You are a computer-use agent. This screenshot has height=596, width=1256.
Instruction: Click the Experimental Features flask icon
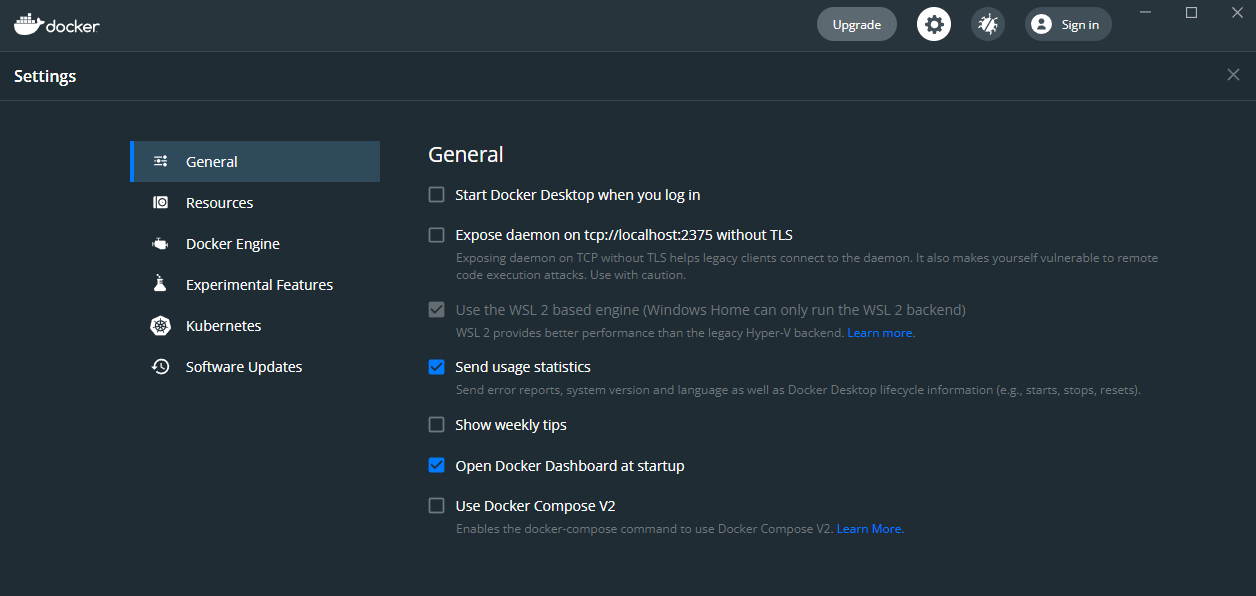coord(160,284)
